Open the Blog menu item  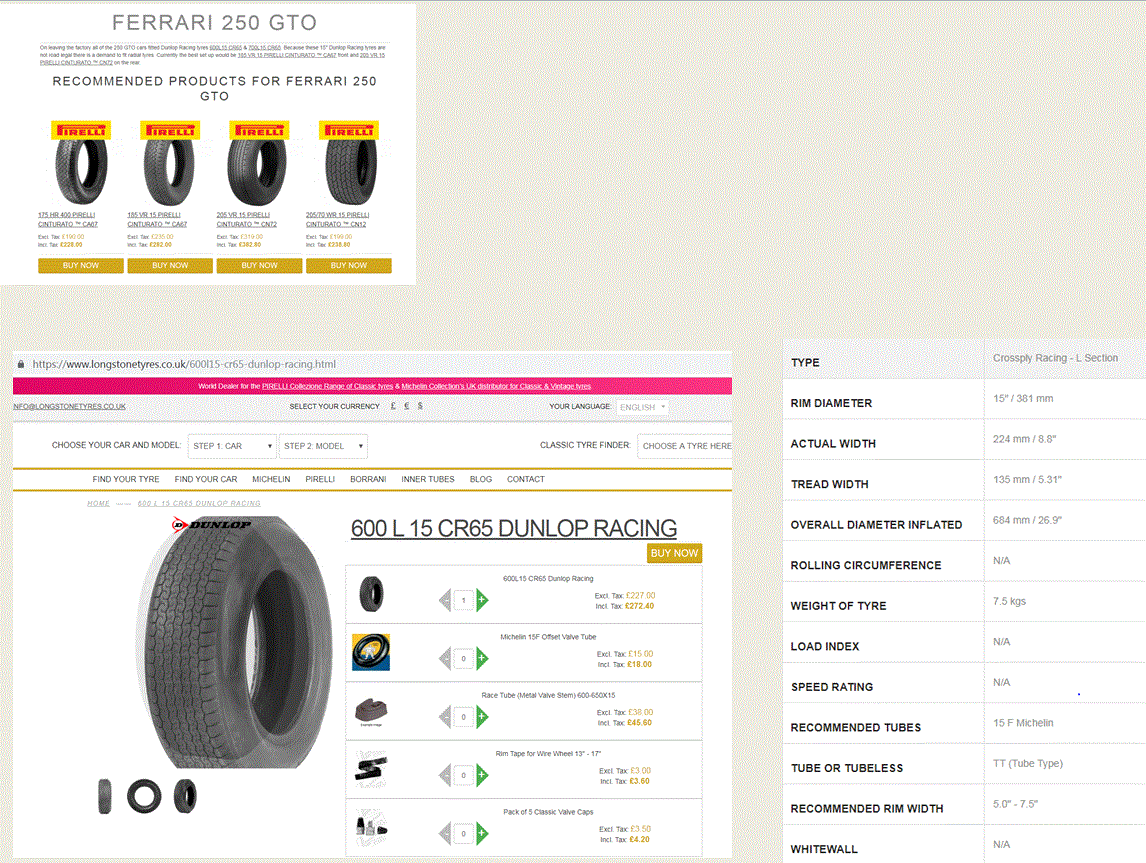tap(481, 479)
